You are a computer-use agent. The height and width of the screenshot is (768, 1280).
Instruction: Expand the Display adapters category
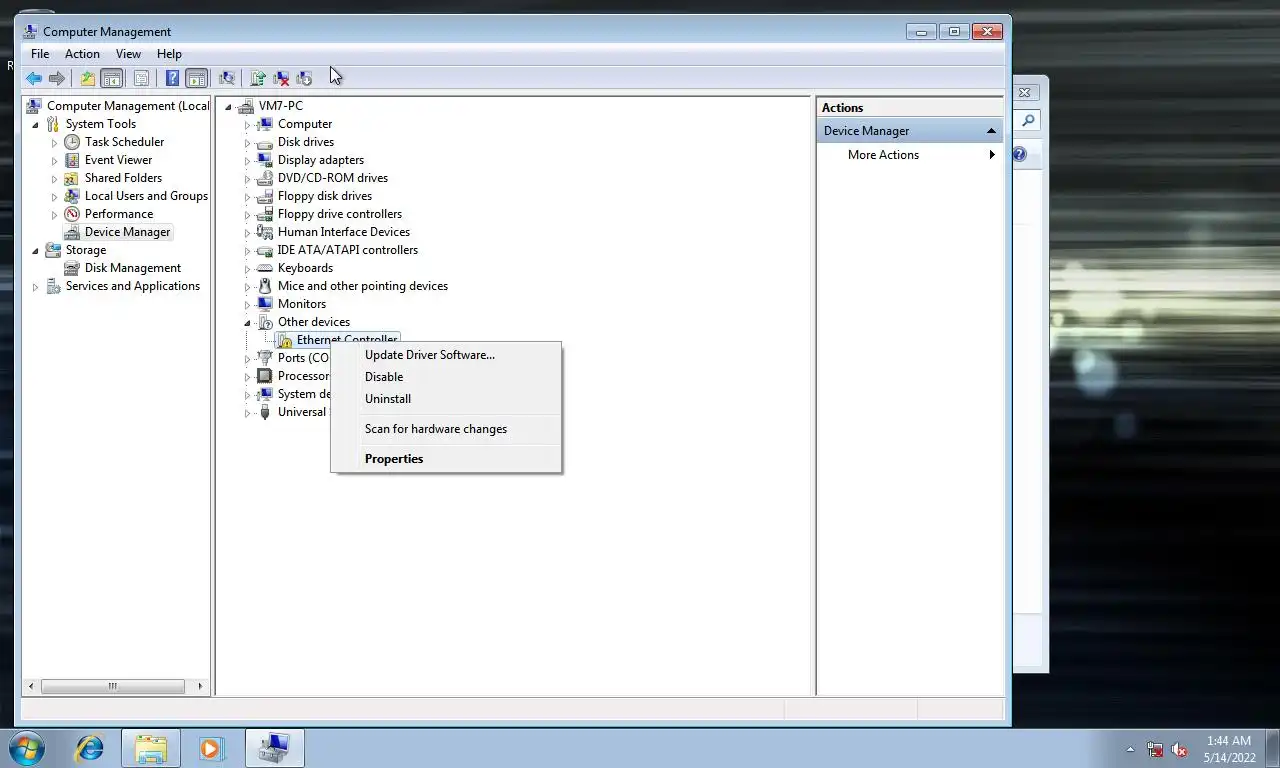pyautogui.click(x=248, y=160)
